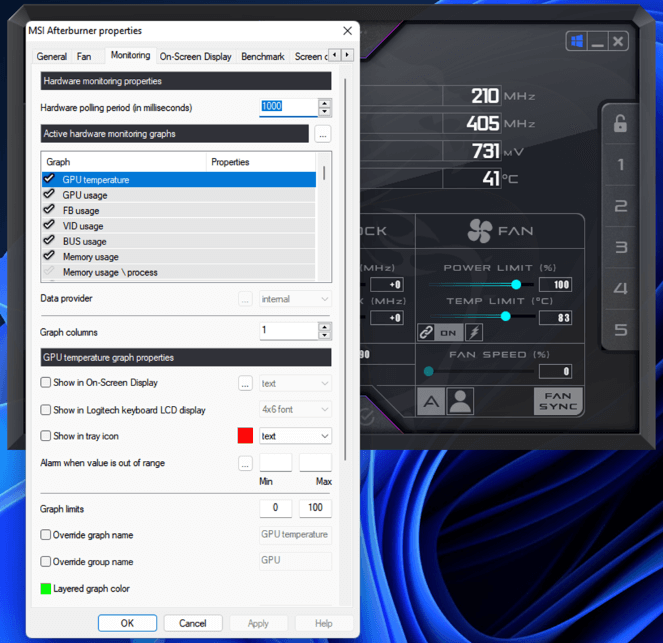
Task: Open the 4x6 font dropdown
Action: point(295,409)
